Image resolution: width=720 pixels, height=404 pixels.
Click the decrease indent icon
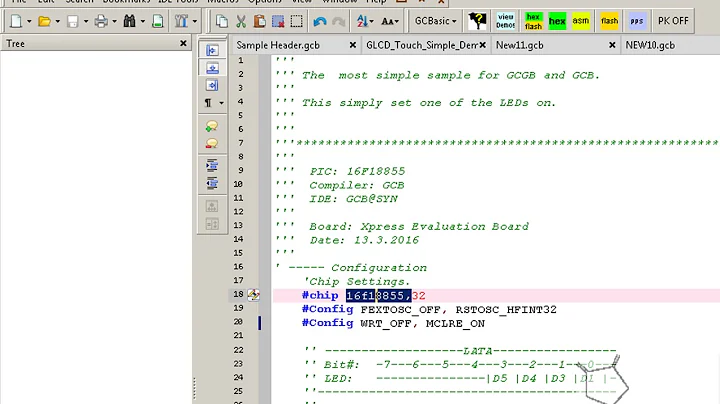tap(212, 184)
